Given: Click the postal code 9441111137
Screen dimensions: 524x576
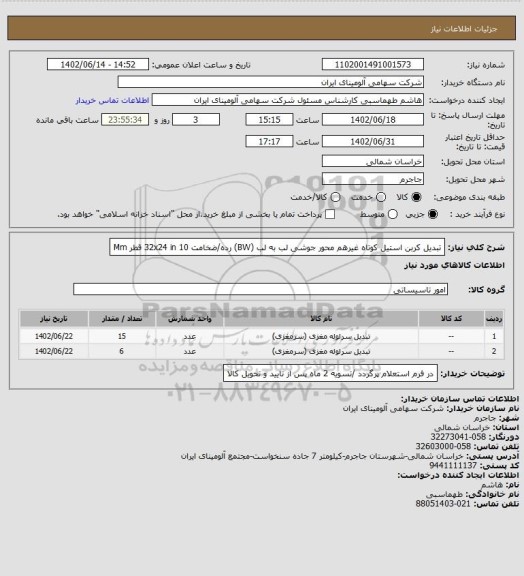Looking at the screenshot, I should click(453, 465).
